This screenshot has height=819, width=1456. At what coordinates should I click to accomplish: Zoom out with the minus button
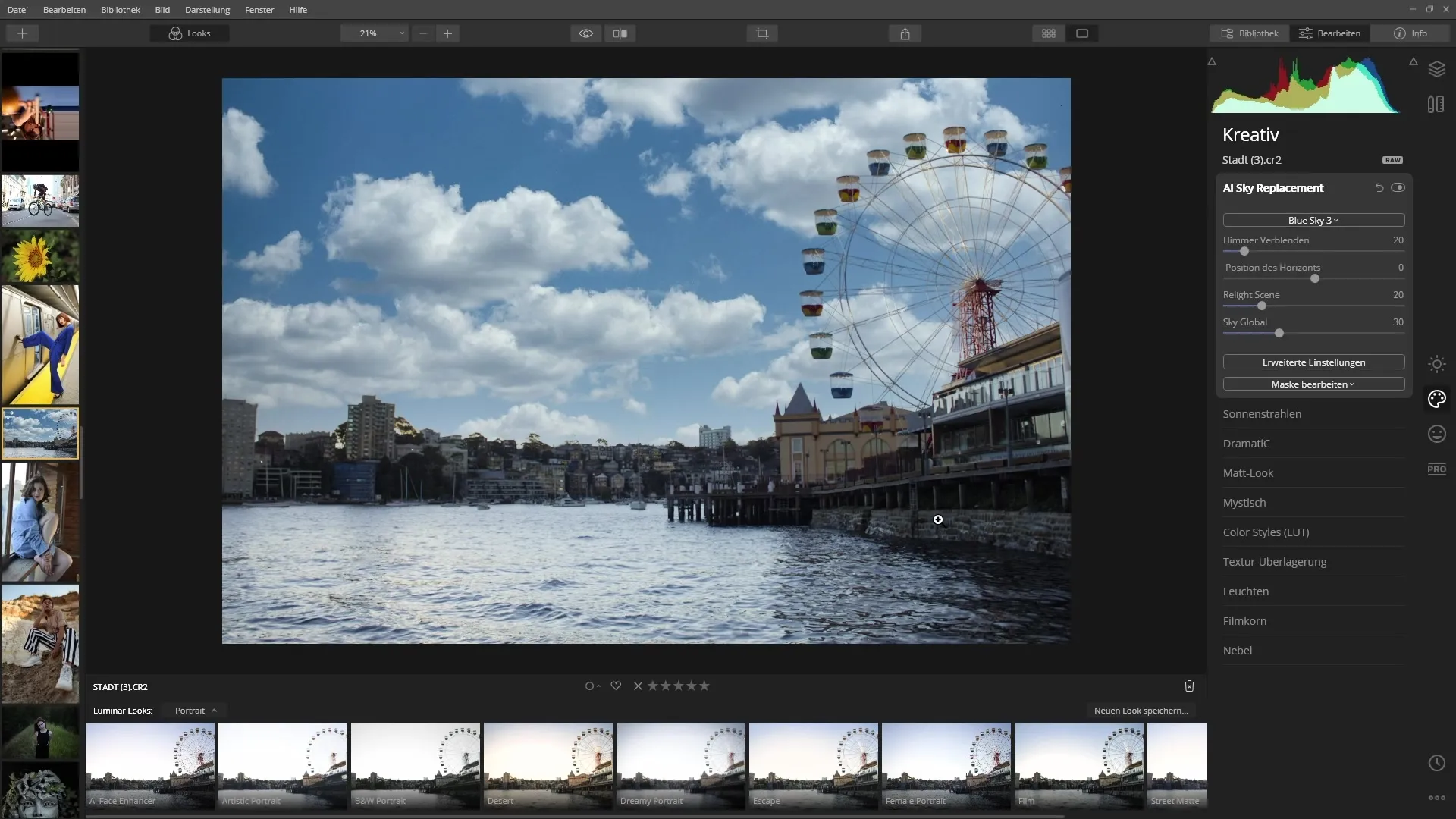click(423, 33)
